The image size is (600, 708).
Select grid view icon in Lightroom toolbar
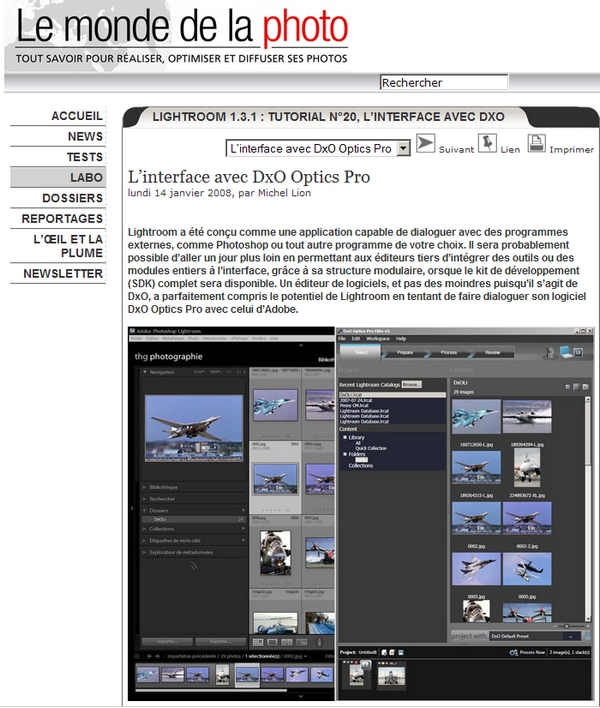[x=258, y=642]
